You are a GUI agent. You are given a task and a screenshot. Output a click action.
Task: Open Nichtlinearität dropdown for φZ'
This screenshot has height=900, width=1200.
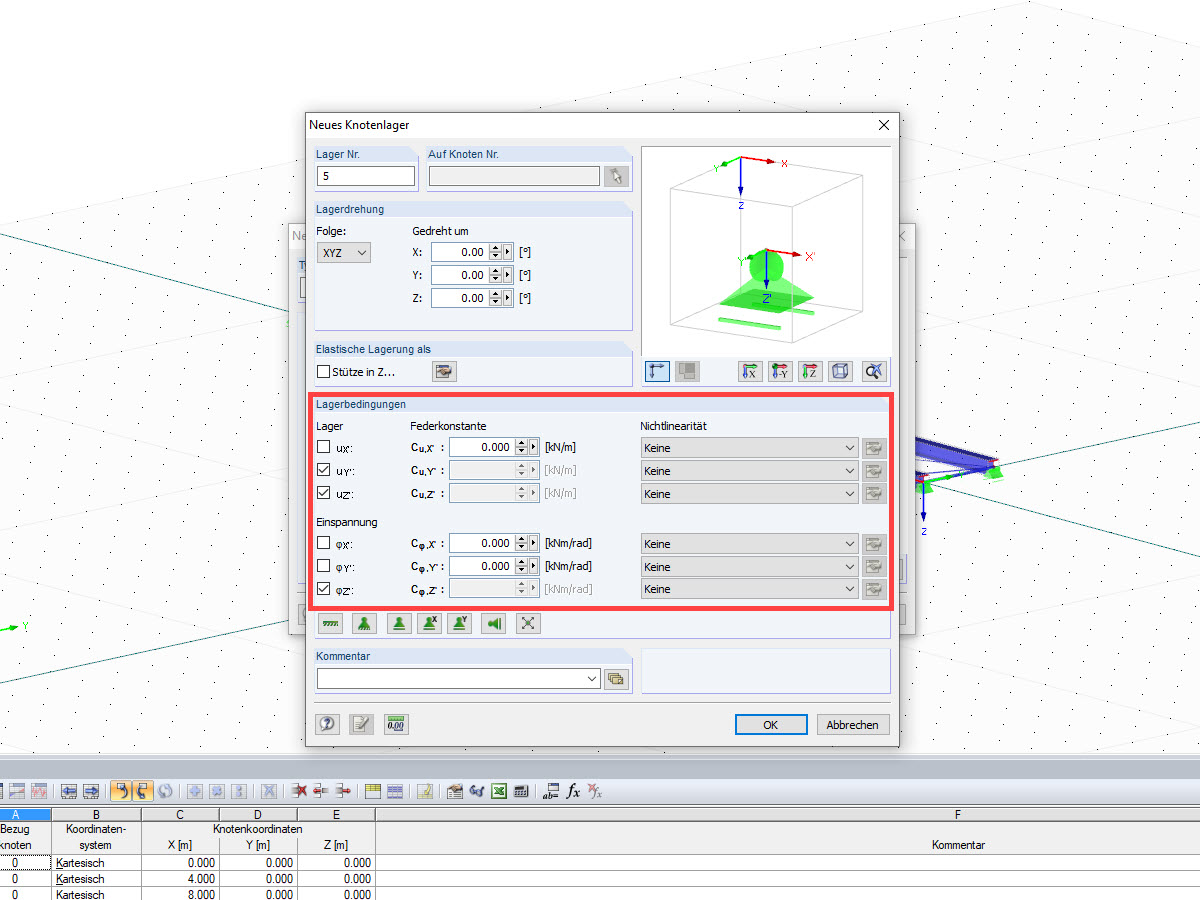click(750, 590)
